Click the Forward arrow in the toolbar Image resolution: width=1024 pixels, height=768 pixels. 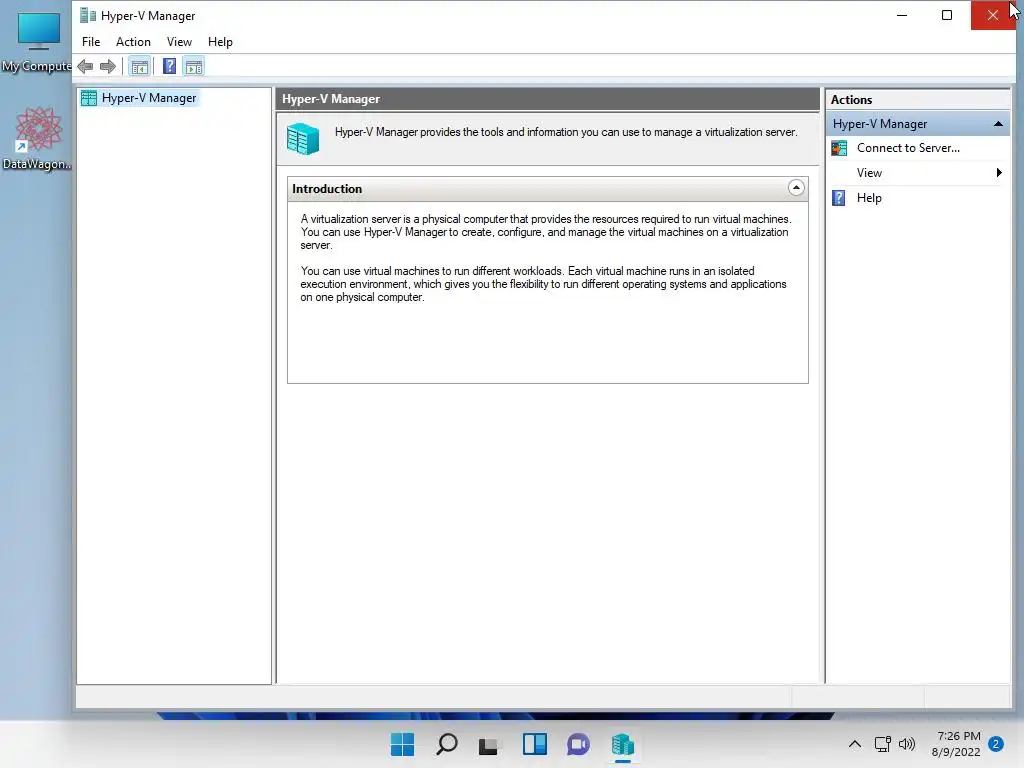[108, 66]
